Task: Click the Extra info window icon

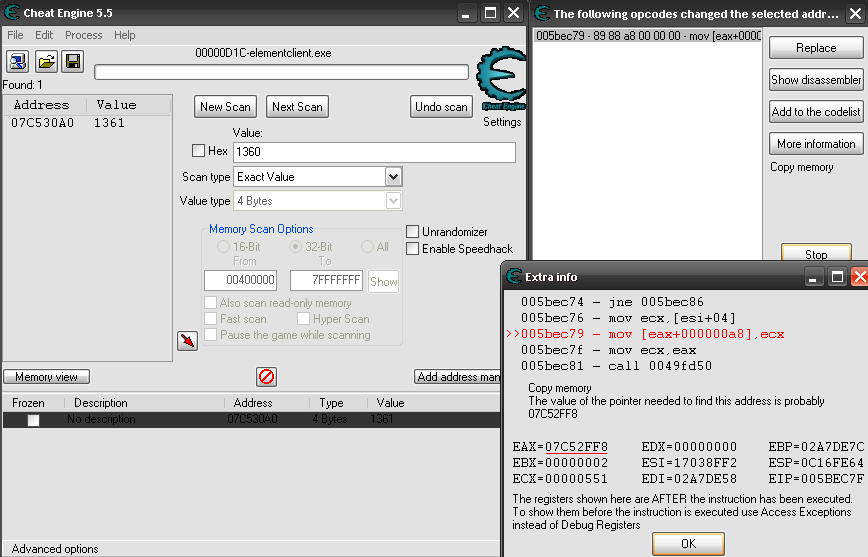Action: coord(514,277)
